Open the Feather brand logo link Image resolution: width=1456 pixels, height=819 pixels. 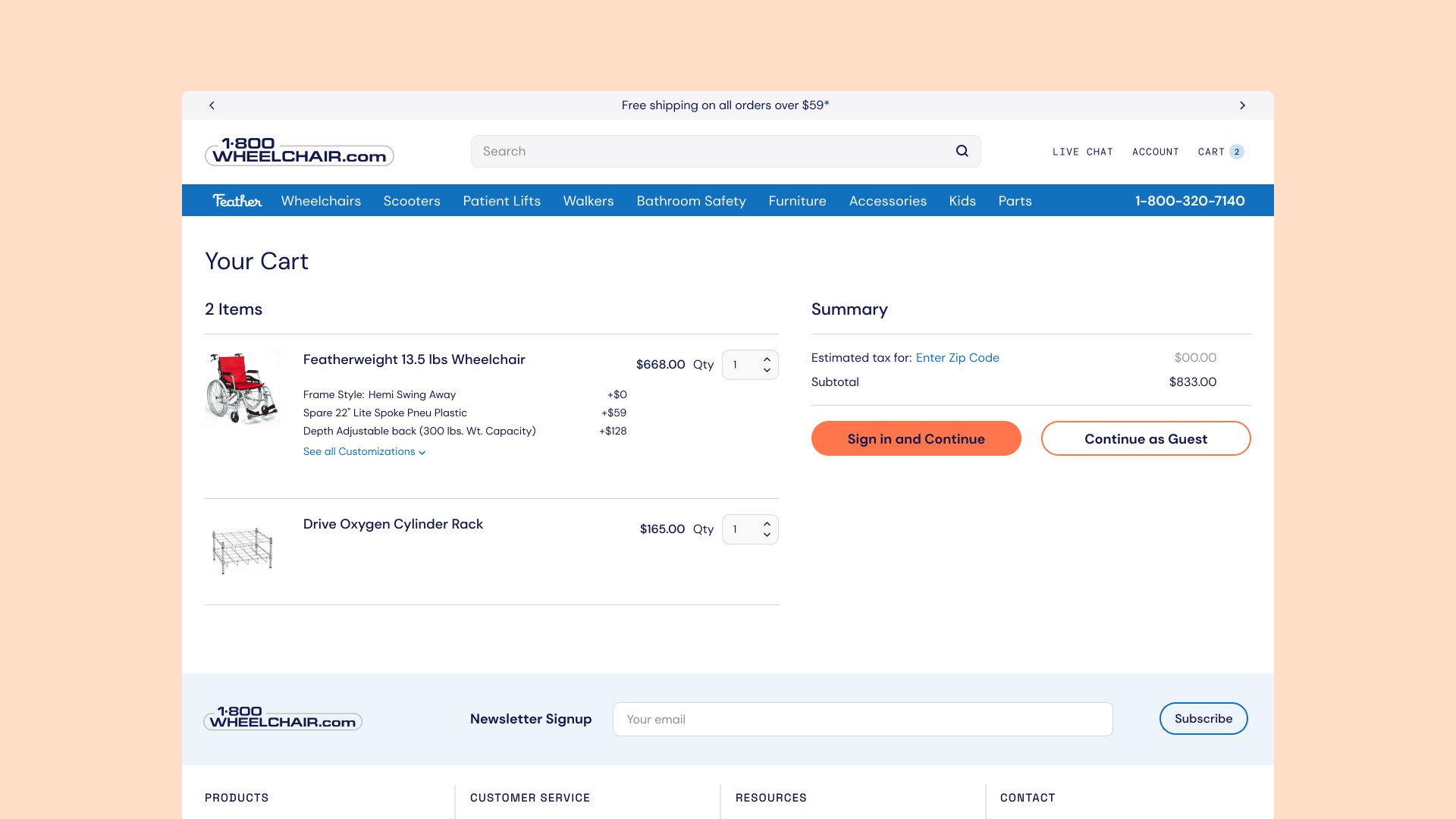(237, 201)
